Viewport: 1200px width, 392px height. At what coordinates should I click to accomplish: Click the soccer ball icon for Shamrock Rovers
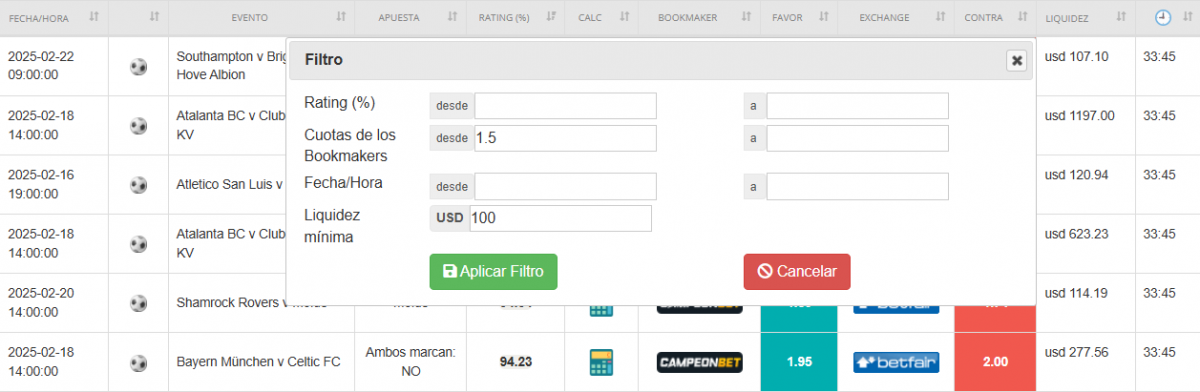(138, 302)
